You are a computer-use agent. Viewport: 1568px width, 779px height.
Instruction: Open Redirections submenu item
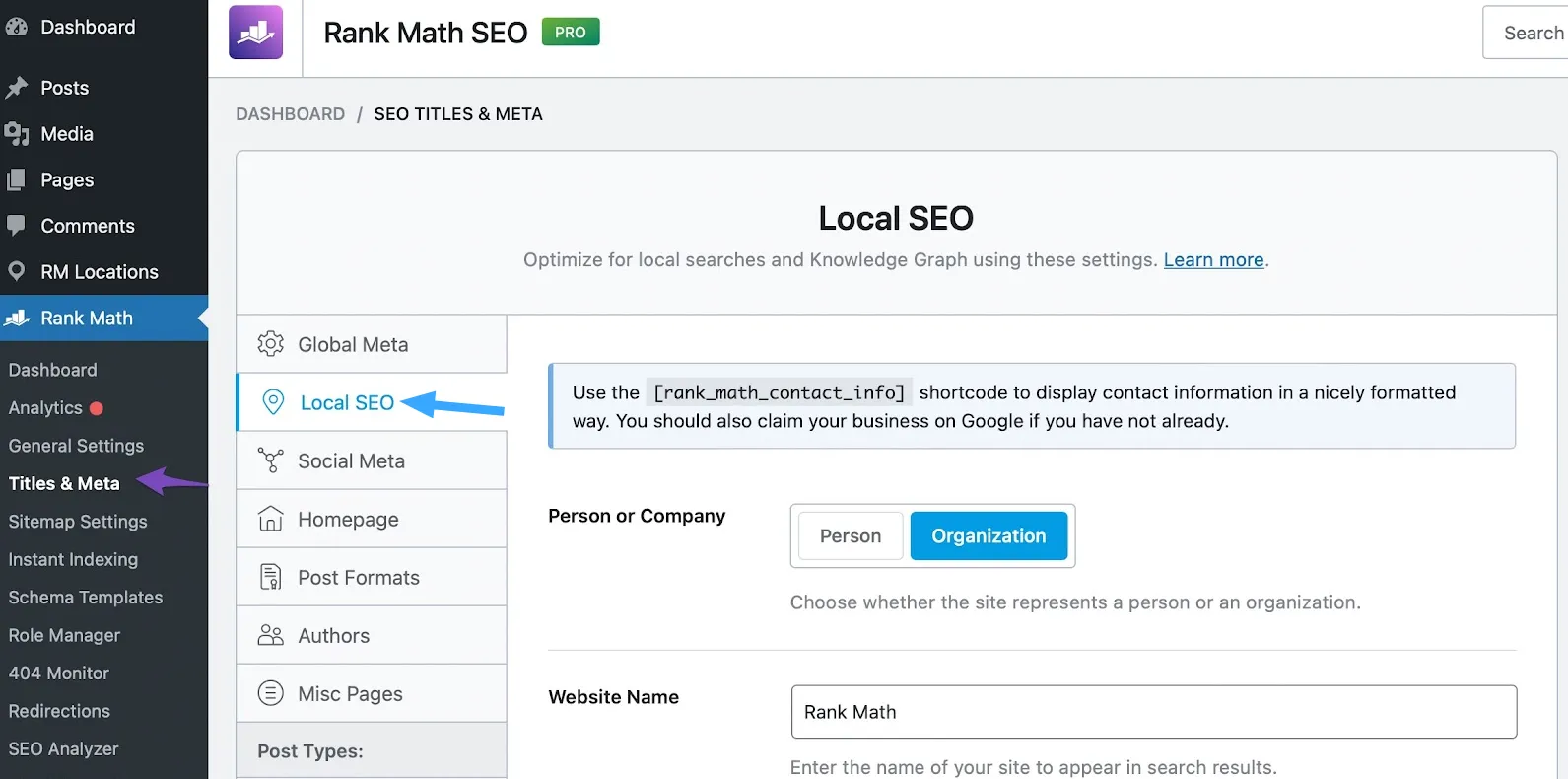(59, 711)
